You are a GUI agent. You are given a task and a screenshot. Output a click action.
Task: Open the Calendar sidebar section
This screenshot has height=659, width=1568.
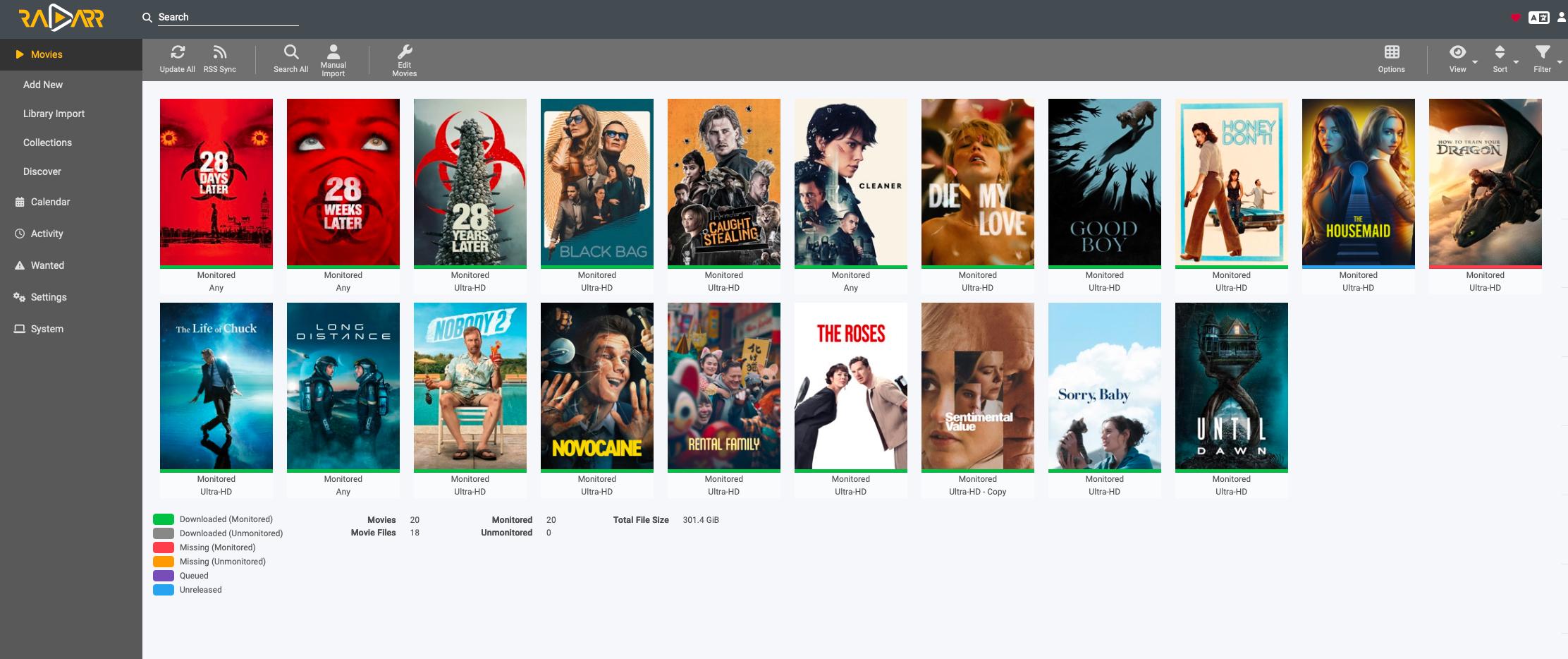coord(50,202)
